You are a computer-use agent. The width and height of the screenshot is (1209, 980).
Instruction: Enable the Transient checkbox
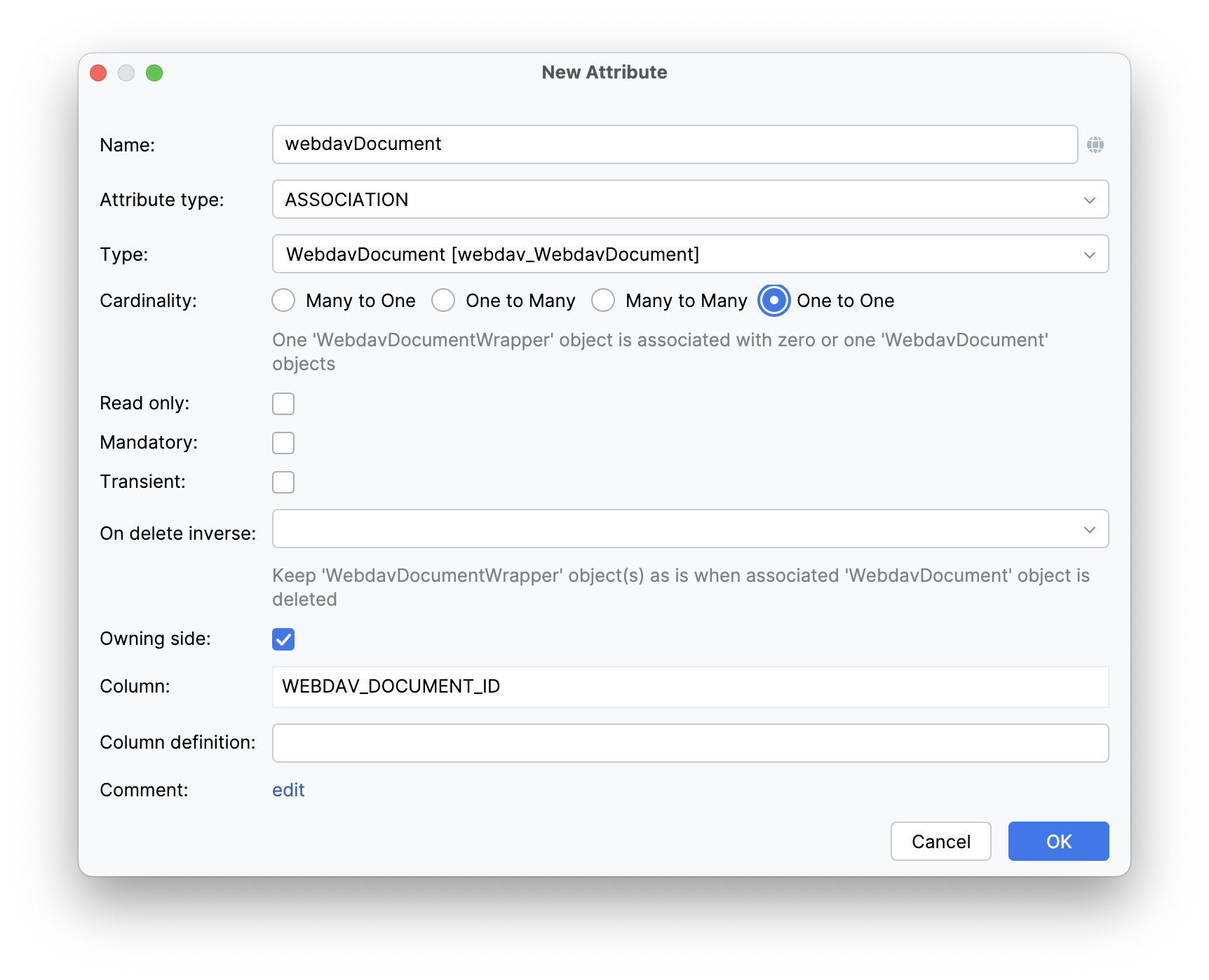283,482
